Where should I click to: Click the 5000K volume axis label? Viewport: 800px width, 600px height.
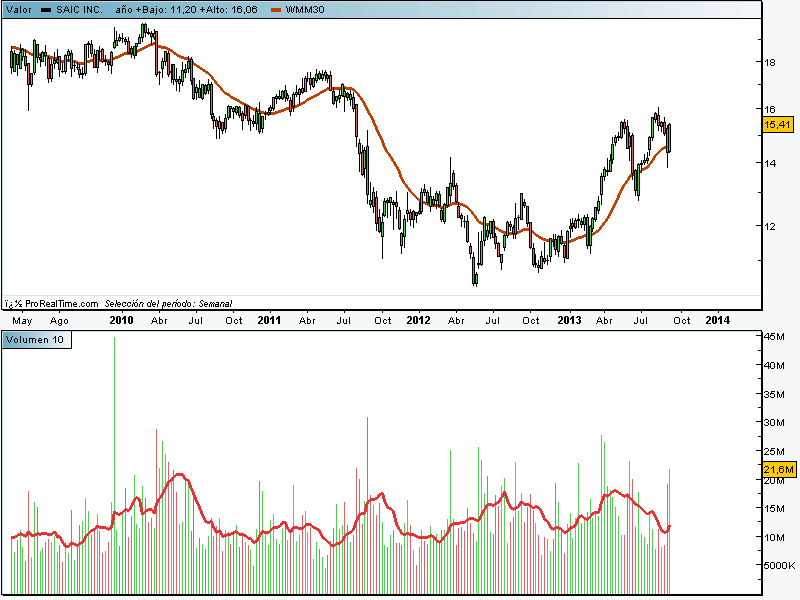coord(780,566)
